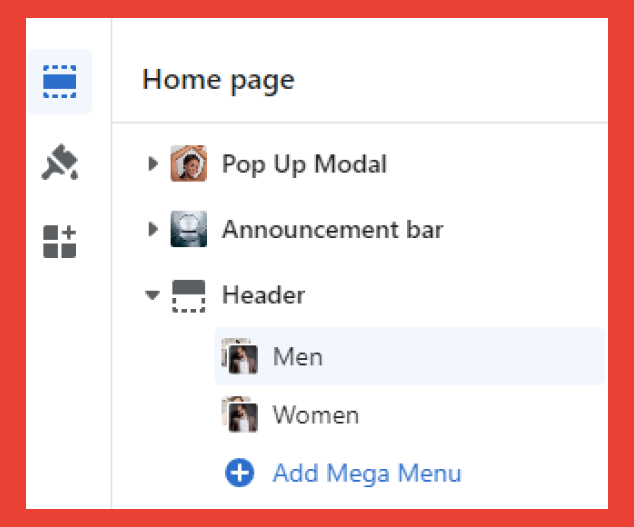Image resolution: width=634 pixels, height=527 pixels.
Task: Select the Pop Up Modal section label
Action: pos(304,164)
